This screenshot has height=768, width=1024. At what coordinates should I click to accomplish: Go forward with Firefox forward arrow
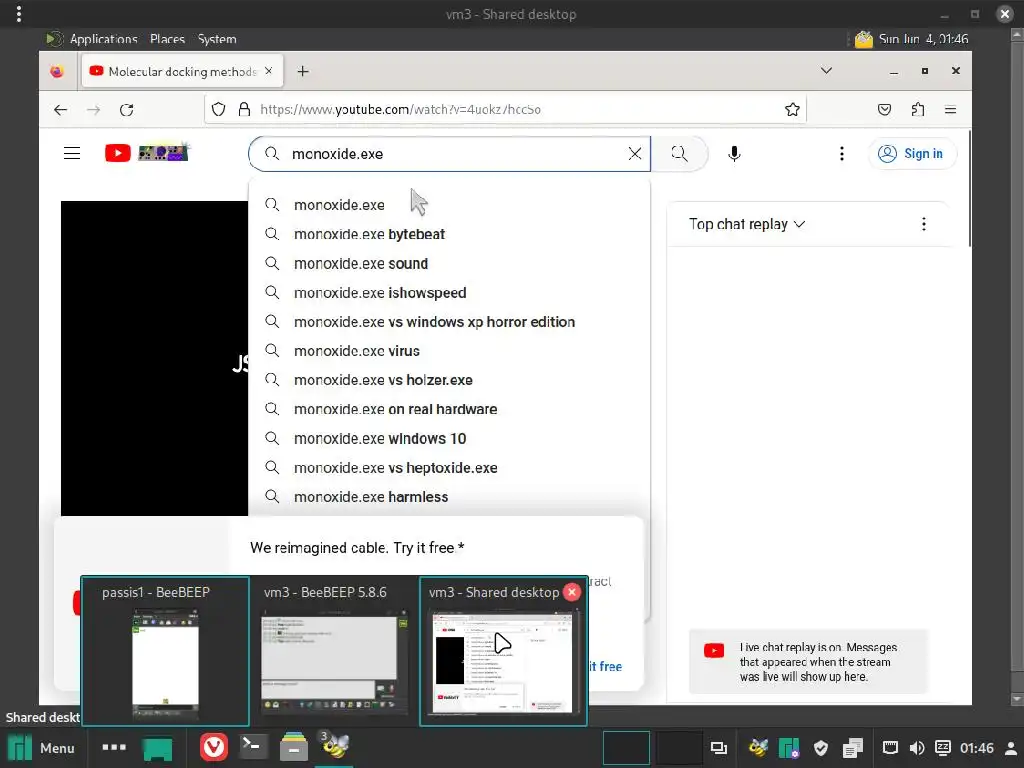[93, 110]
